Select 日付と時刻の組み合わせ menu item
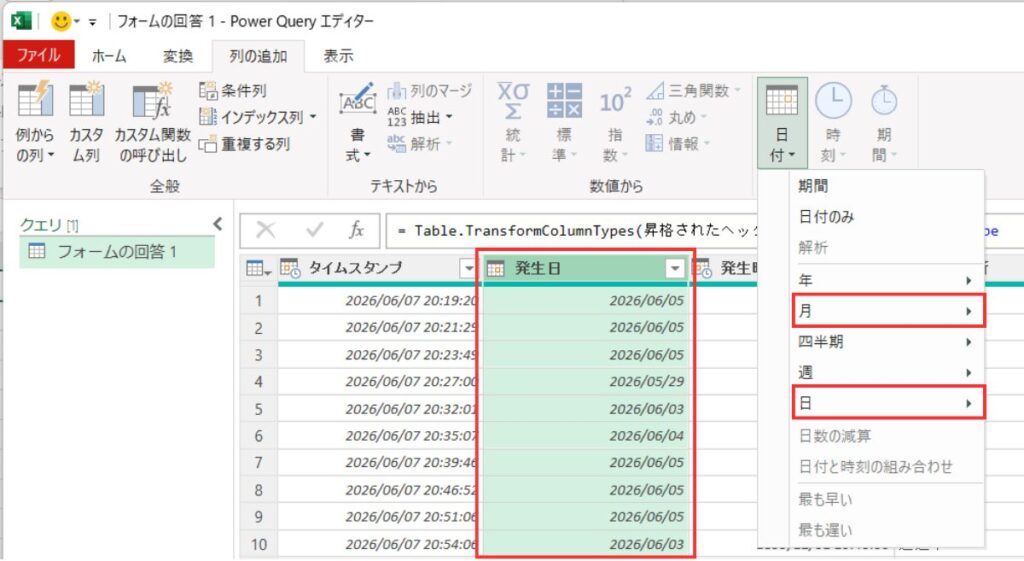Screen dimensions: 1024x561 coord(886,466)
